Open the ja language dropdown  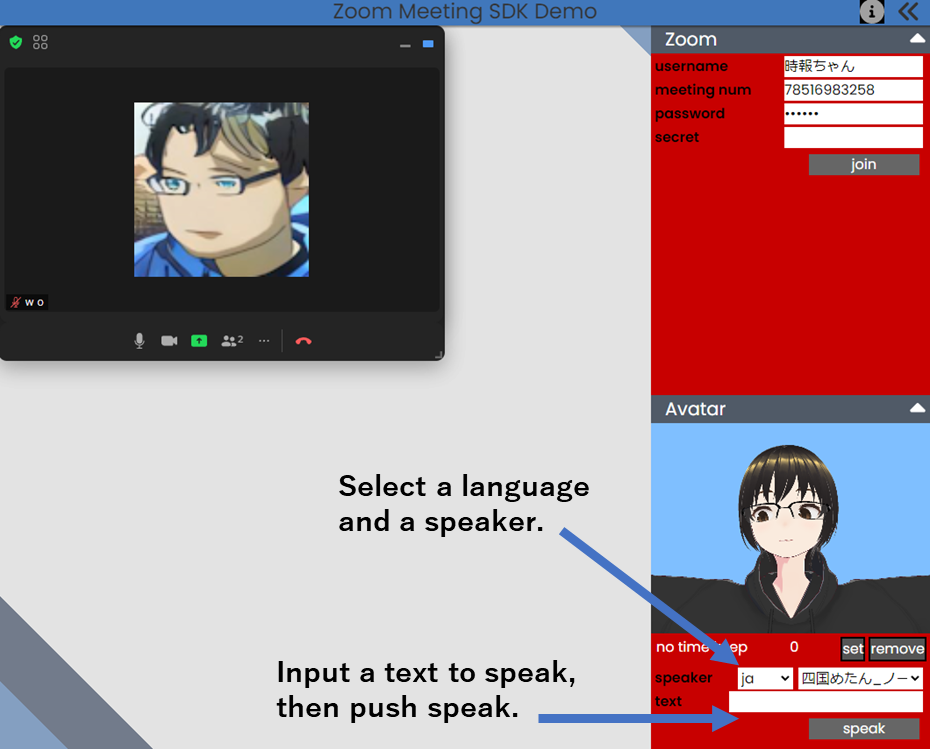tap(765, 678)
